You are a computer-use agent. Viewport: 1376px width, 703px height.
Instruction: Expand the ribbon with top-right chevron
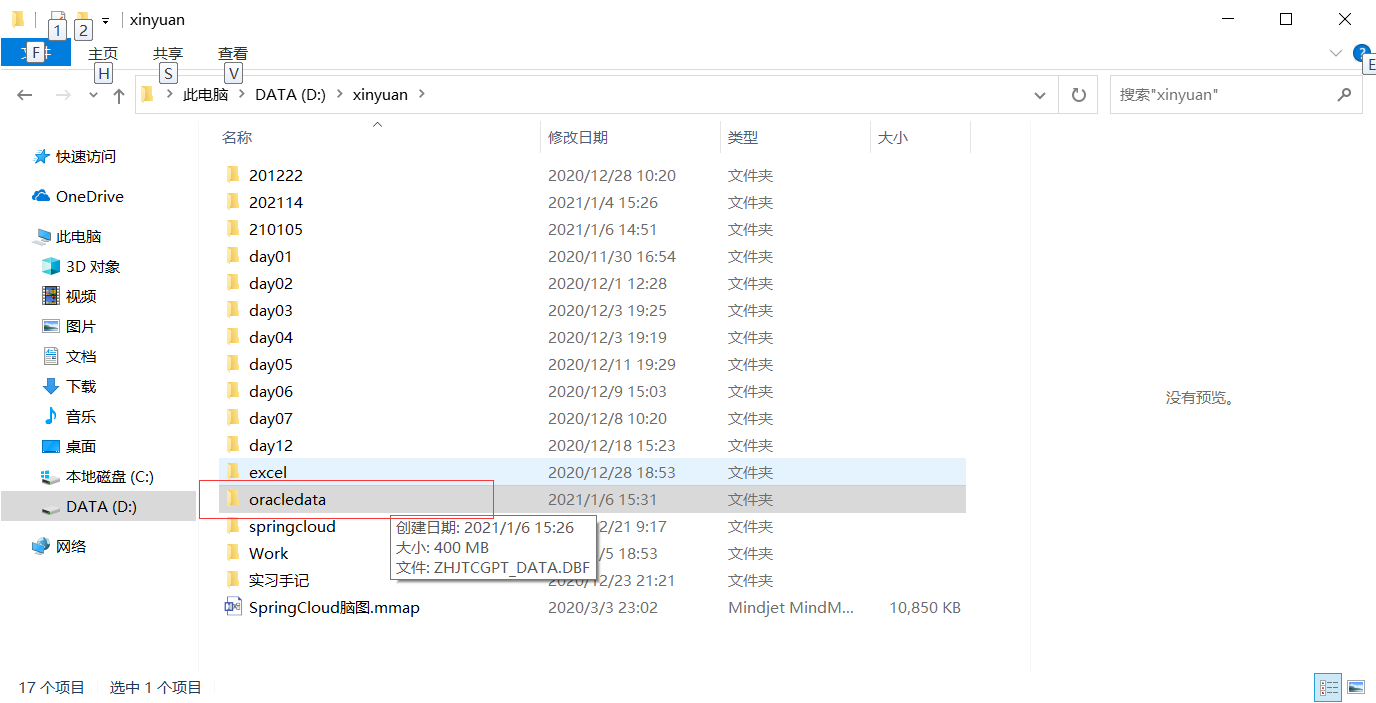(x=1336, y=53)
